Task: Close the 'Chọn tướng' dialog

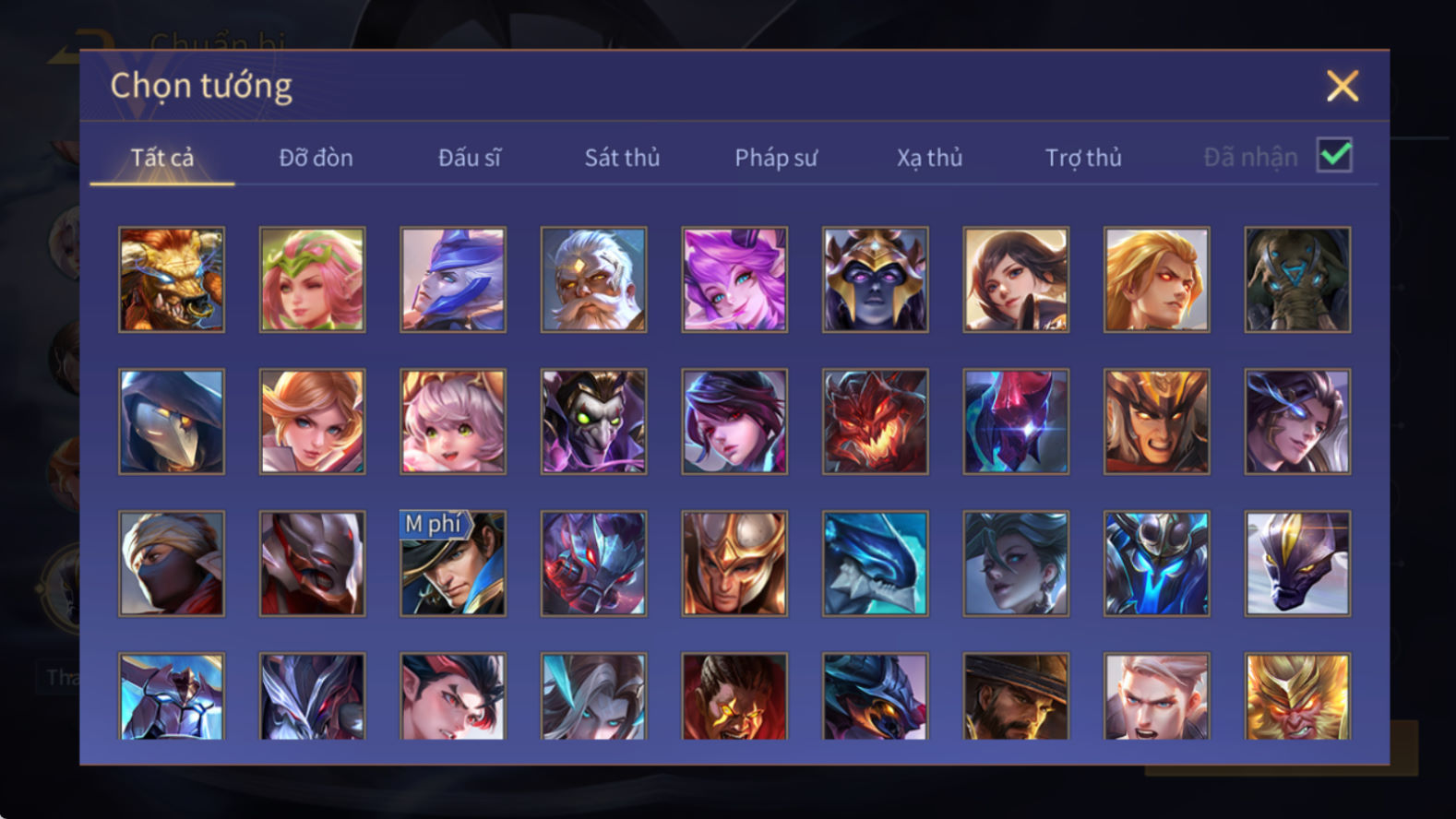Action: click(x=1343, y=86)
